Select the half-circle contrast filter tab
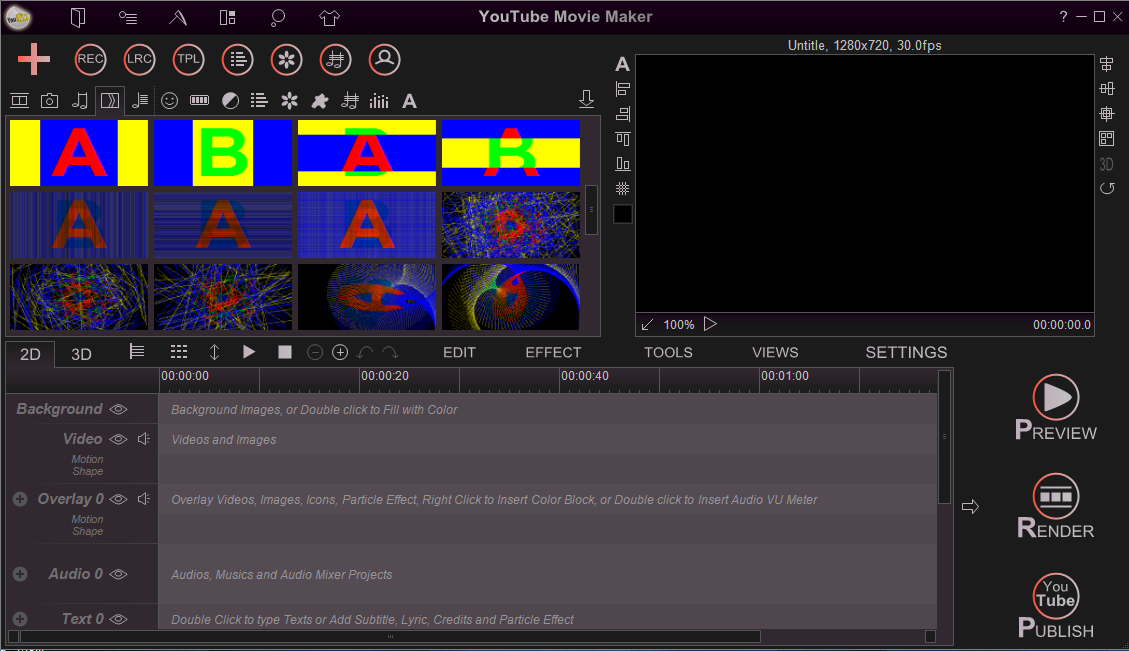Screen dimensions: 1129x651 point(230,101)
